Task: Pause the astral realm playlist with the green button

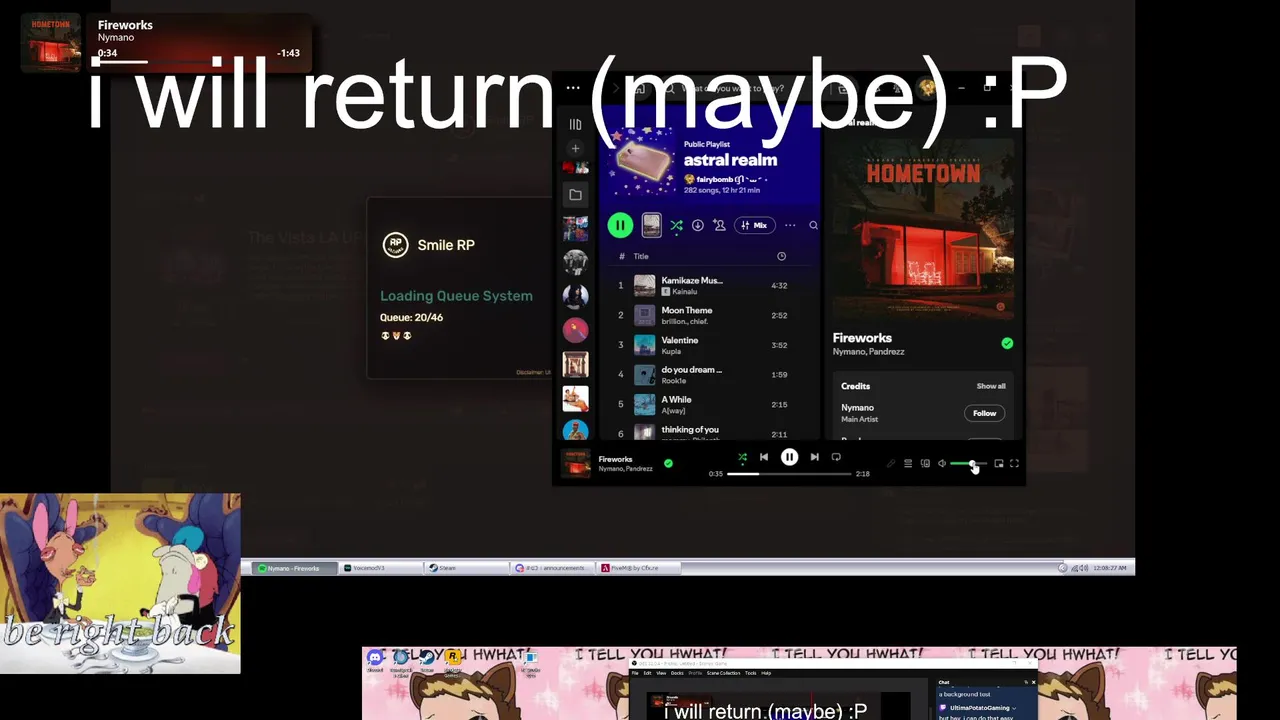Action: [620, 226]
